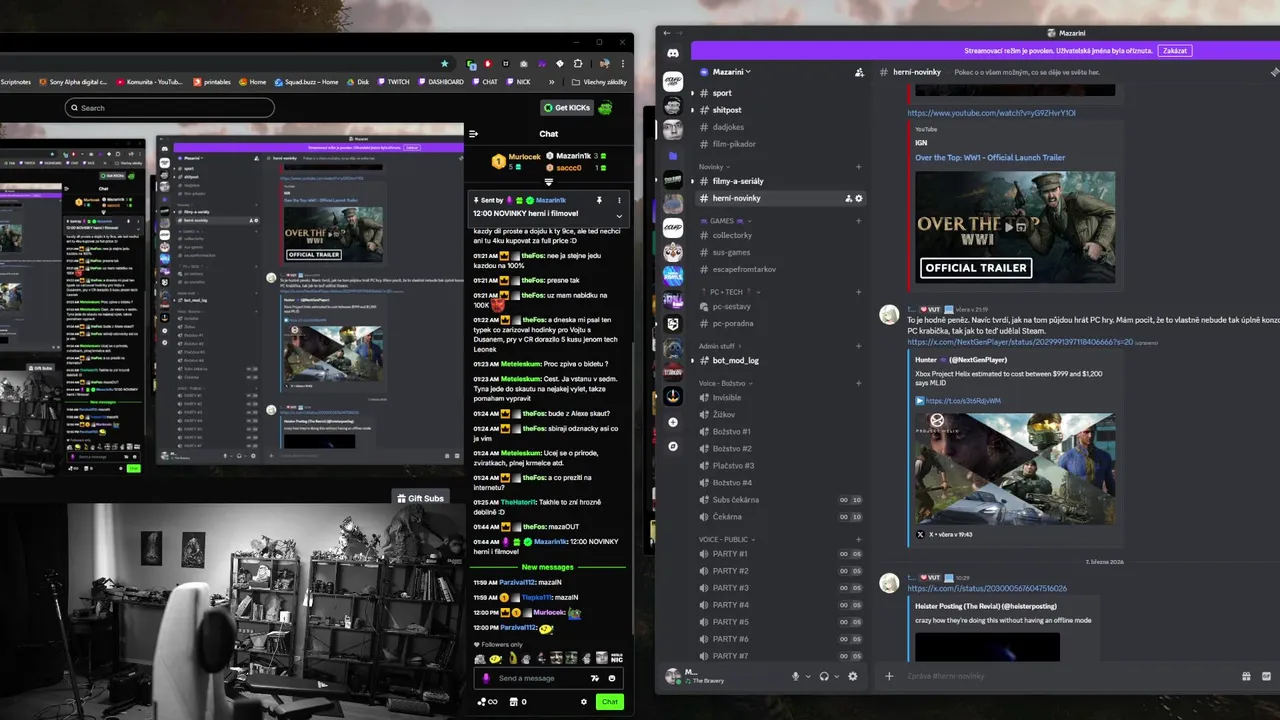Image resolution: width=1280 pixels, height=720 pixels.
Task: Collapse the Kick leaderboard handle below Murlocek
Action: pyautogui.click(x=548, y=182)
